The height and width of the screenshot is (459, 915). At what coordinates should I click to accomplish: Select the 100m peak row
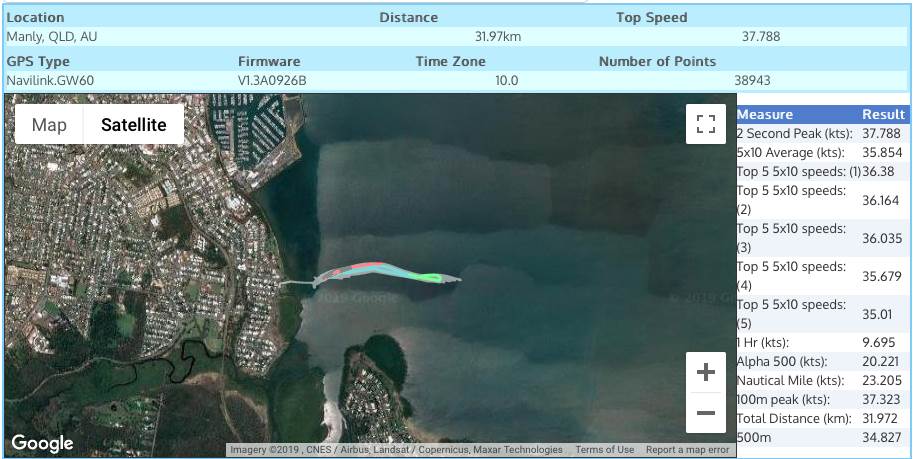click(820, 399)
